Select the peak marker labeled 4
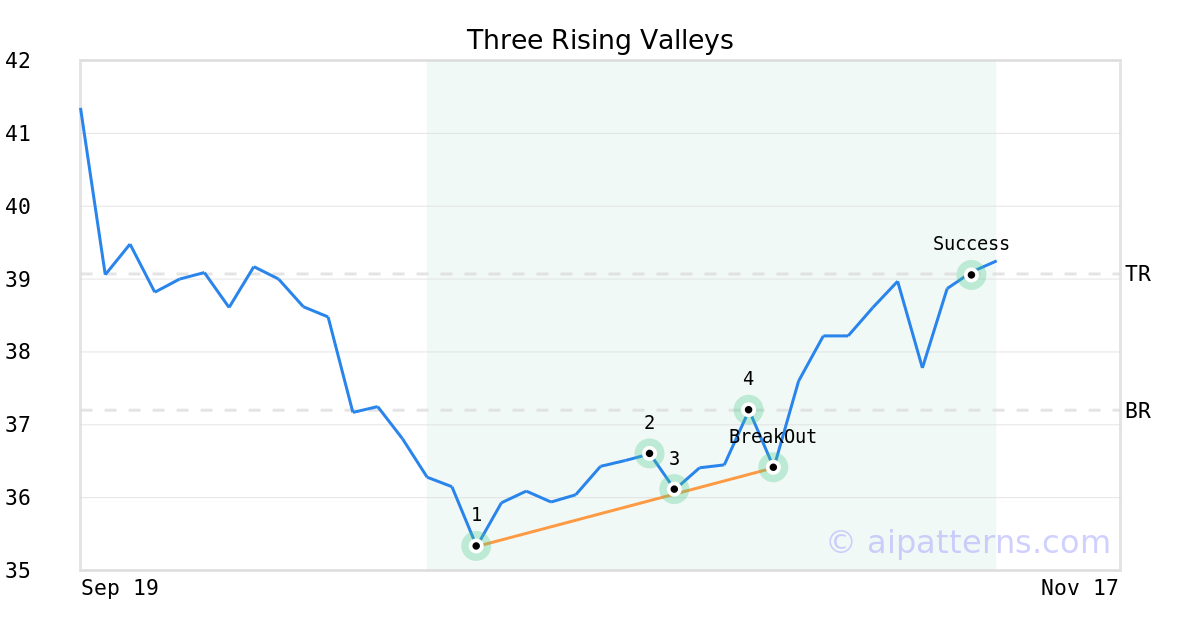The height and width of the screenshot is (630, 1200). (x=748, y=409)
